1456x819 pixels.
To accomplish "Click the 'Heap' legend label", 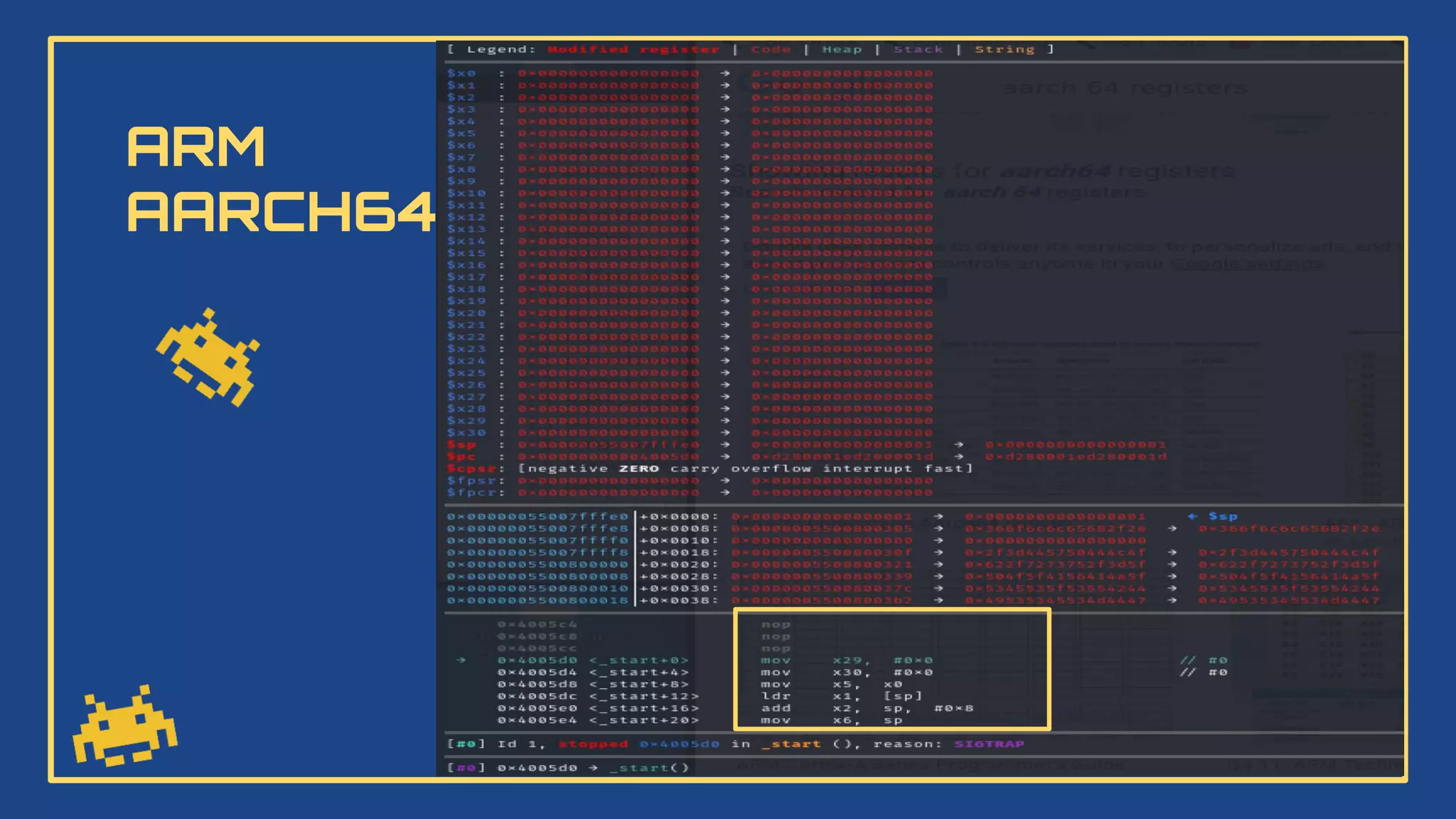I will coord(842,49).
